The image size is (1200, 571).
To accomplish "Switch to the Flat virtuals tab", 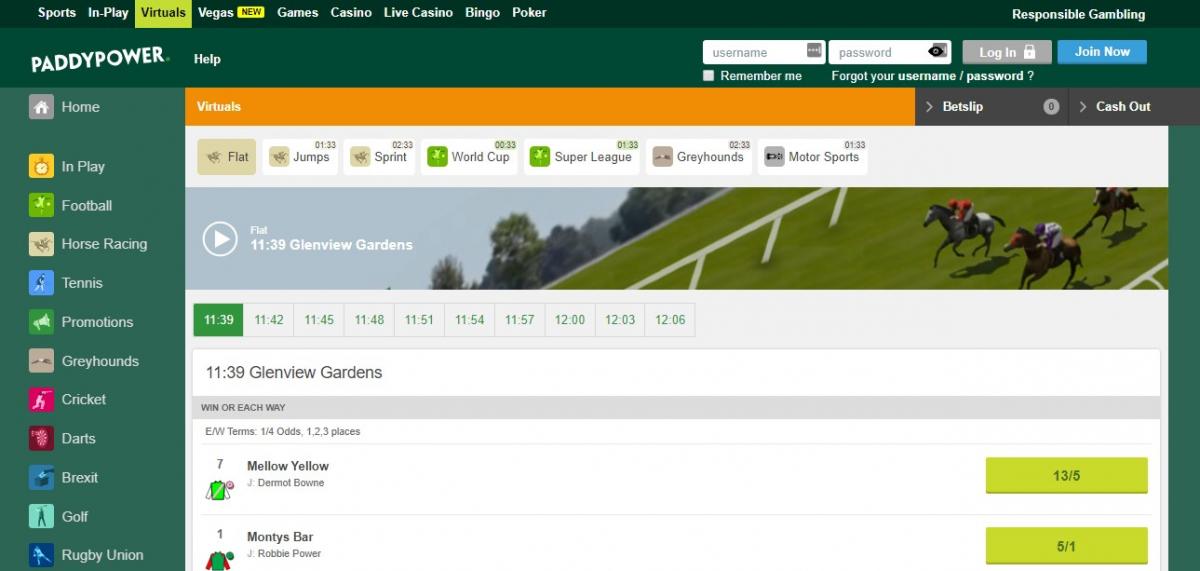I will [227, 157].
